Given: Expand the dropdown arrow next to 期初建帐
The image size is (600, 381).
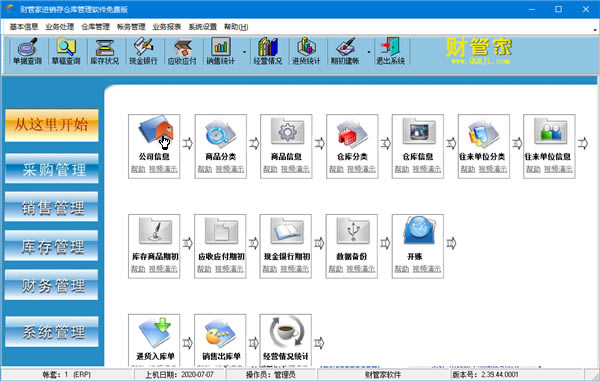Looking at the screenshot, I should pos(368,52).
